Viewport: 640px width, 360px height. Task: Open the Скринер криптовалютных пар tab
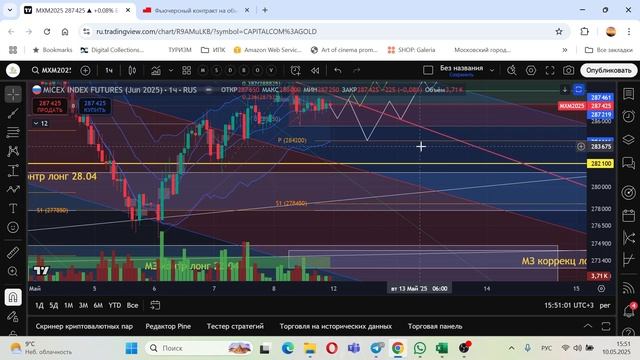point(84,327)
